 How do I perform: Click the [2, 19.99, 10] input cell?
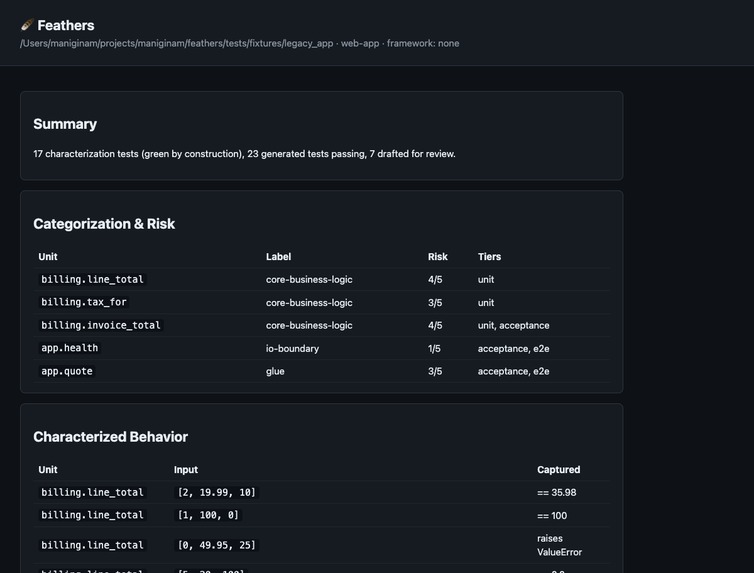click(x=217, y=492)
